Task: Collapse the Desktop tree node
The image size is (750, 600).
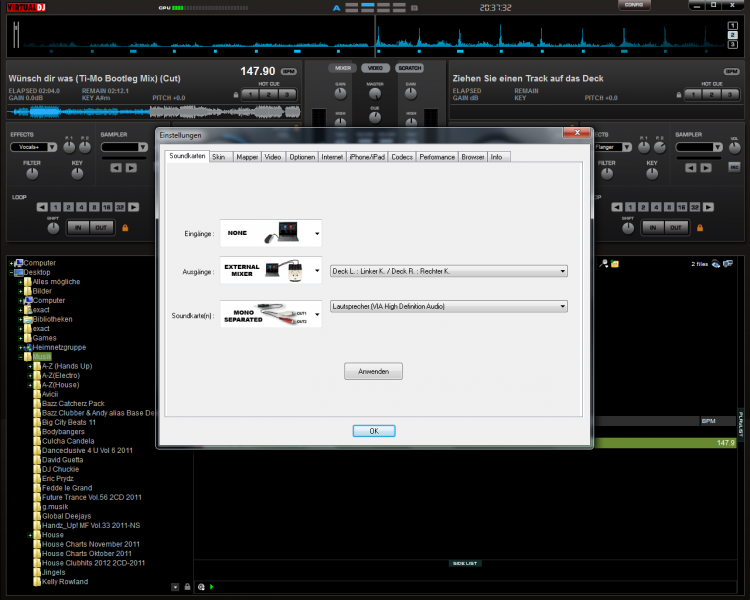Action: 11,273
